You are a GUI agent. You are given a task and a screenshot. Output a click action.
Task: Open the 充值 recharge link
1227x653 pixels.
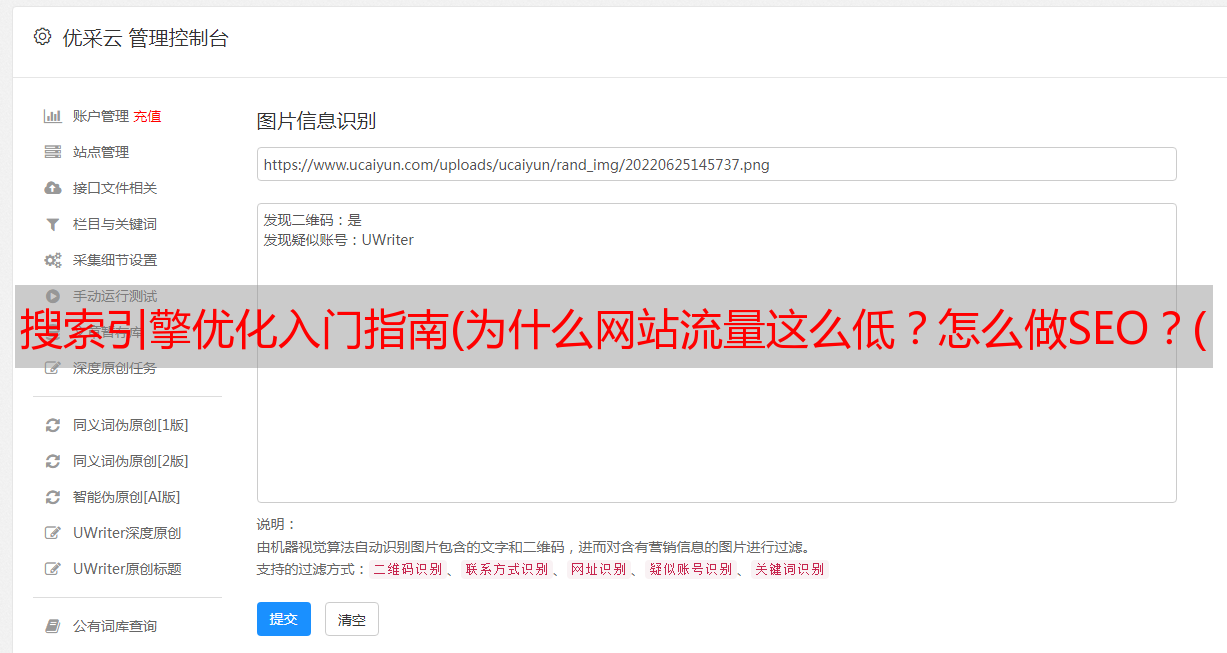pos(147,116)
